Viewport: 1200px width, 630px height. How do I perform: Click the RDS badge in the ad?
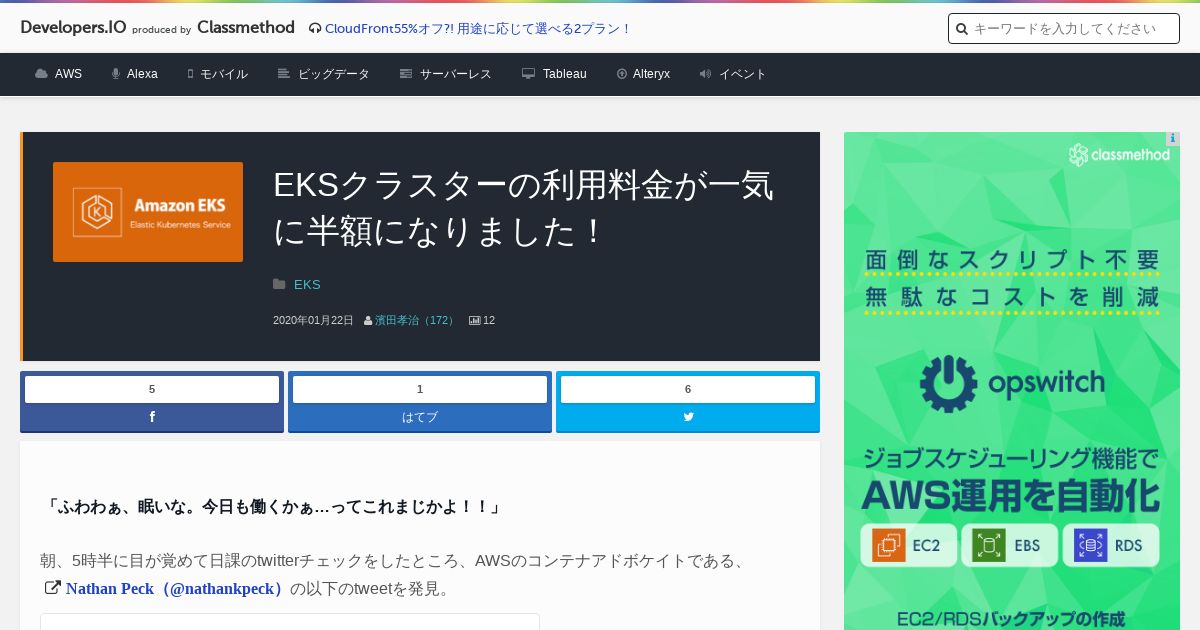(x=1111, y=546)
